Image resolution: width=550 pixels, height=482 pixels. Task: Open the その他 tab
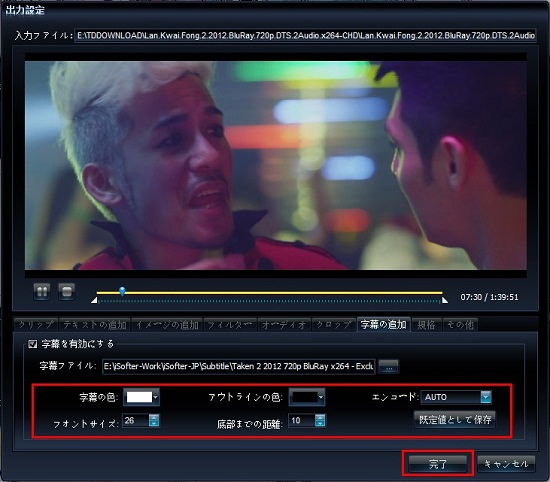(460, 325)
